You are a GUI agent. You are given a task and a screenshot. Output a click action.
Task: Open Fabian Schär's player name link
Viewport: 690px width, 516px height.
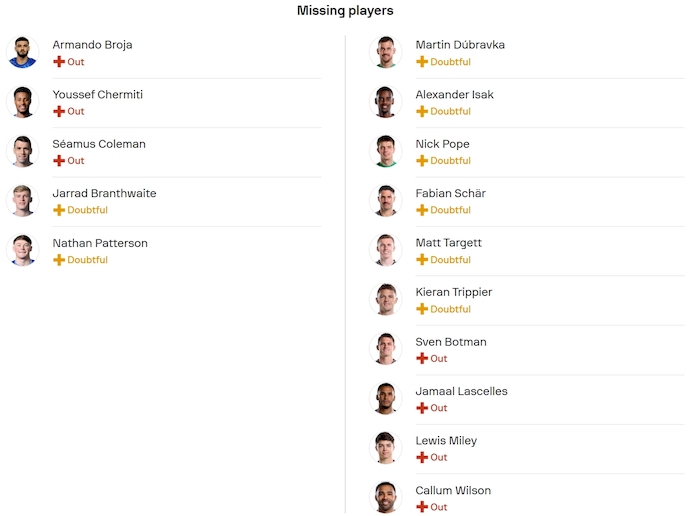point(450,193)
